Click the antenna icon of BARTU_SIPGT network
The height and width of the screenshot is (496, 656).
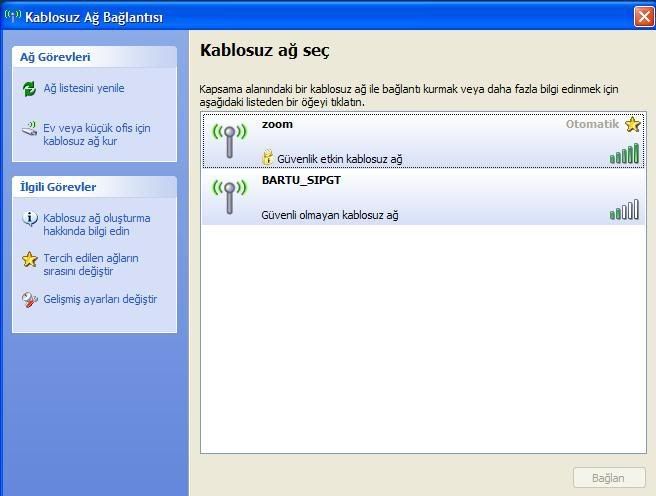(230, 197)
